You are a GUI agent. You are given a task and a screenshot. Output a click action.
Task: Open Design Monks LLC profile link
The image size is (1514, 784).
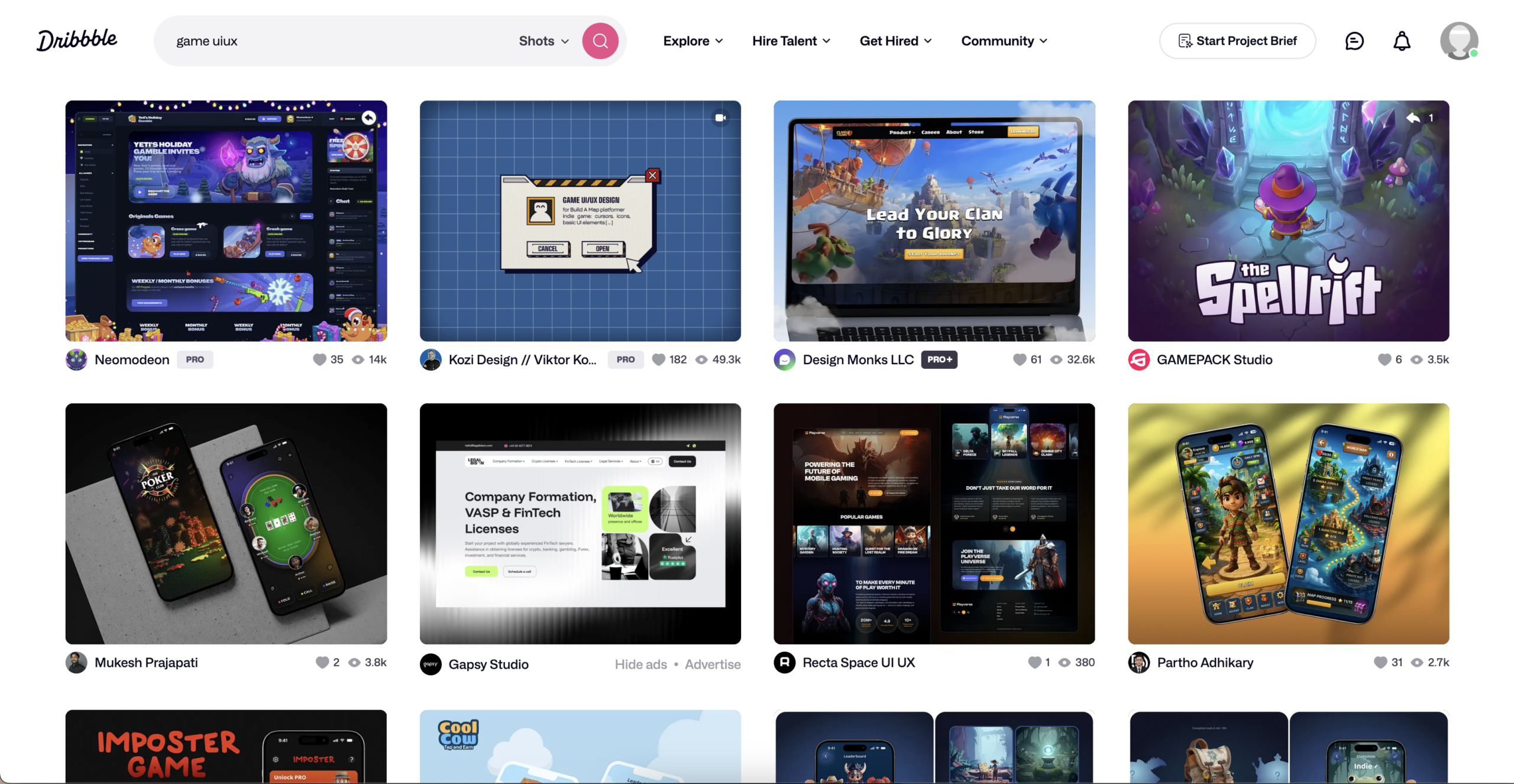click(858, 359)
